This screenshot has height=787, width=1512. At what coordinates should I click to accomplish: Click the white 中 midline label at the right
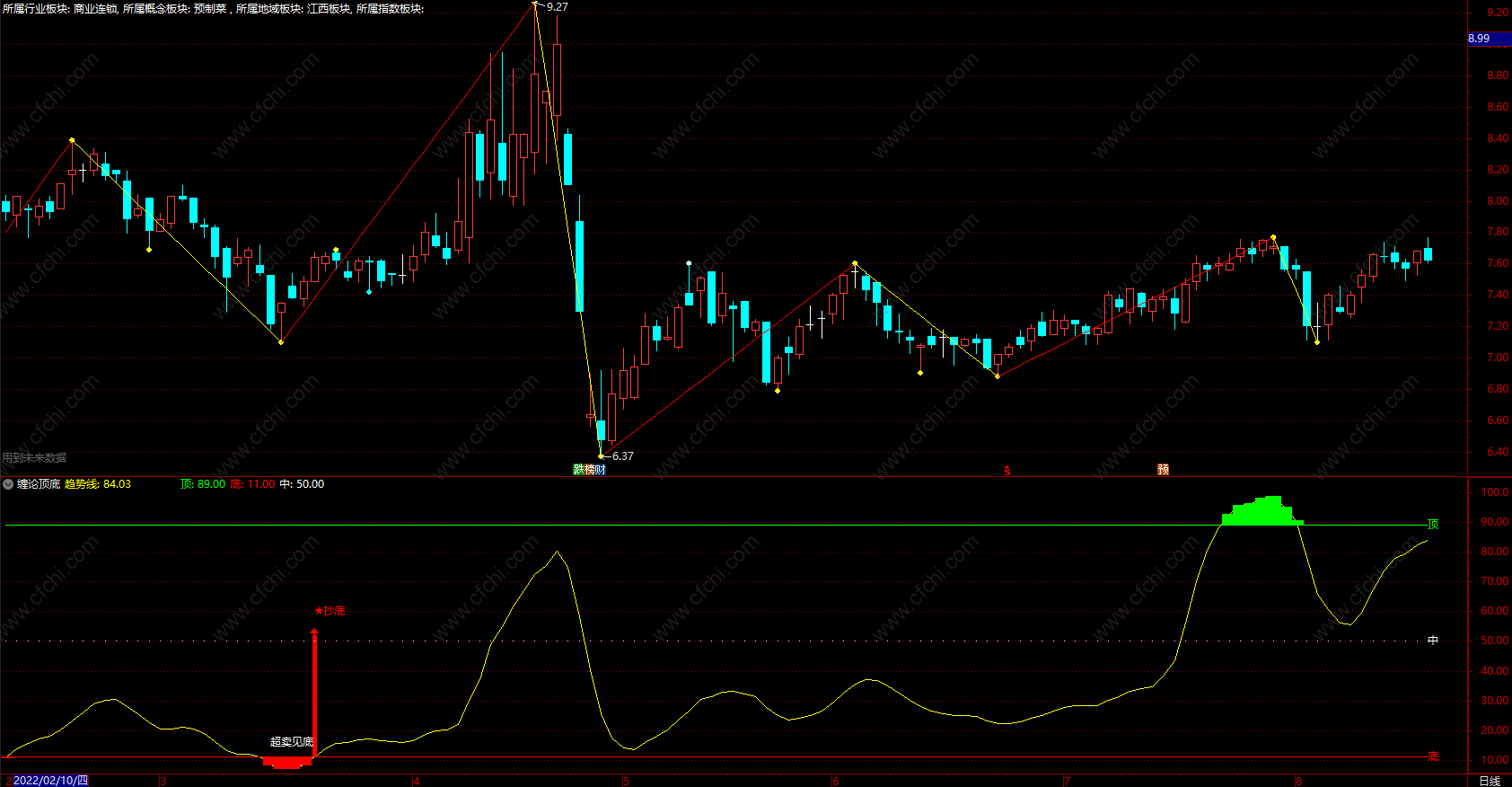point(1433,641)
